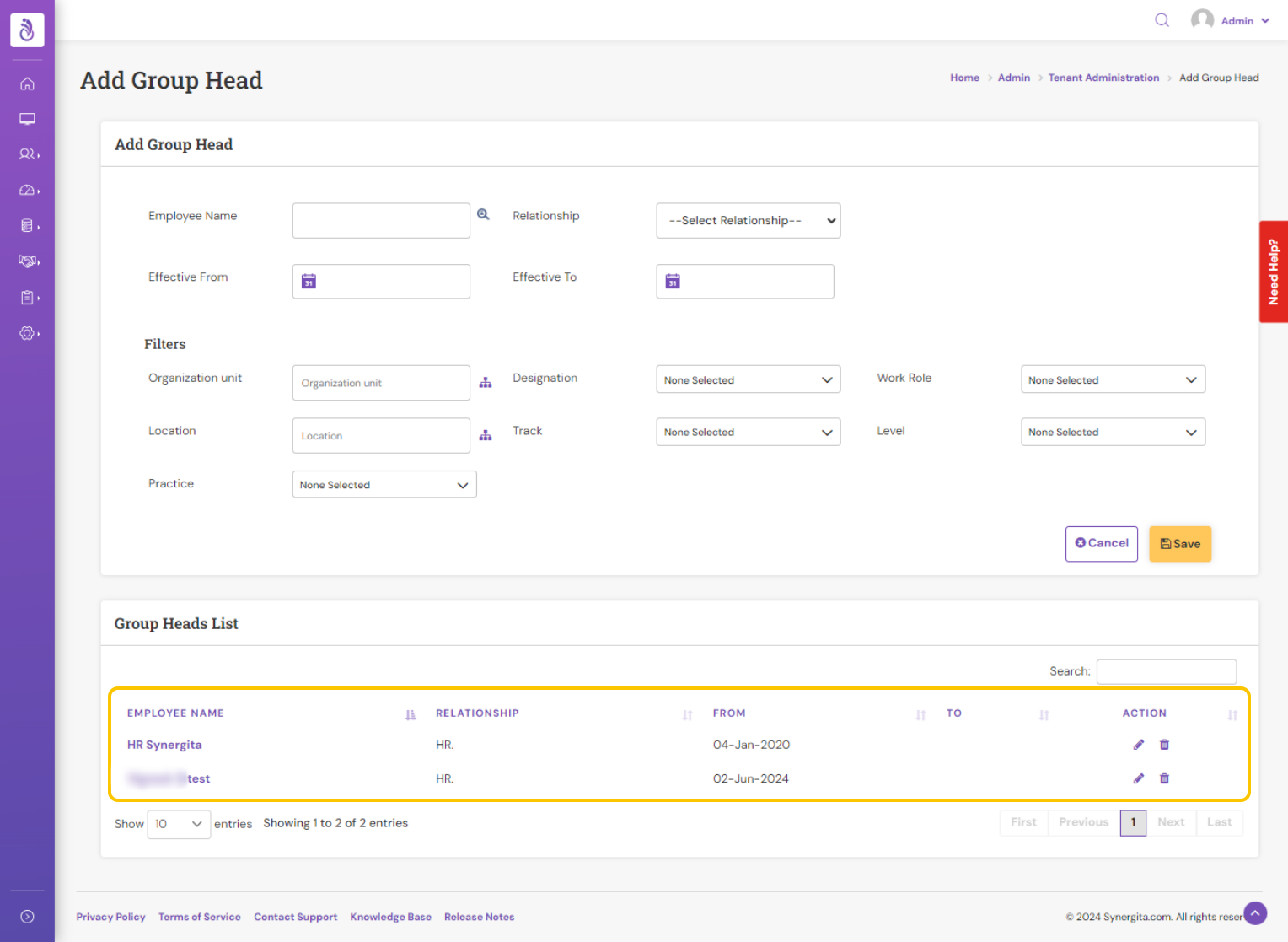
Task: Open the Terms of Service link
Action: coord(199,917)
